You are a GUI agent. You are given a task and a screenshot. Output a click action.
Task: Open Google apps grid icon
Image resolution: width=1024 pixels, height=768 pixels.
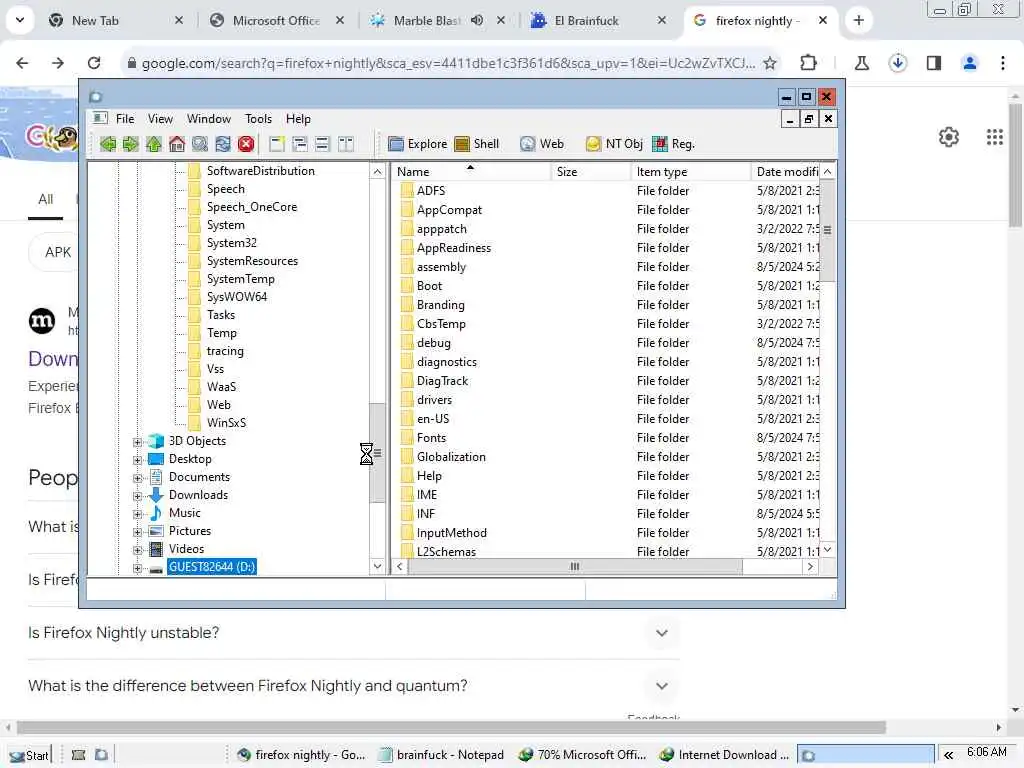tap(995, 137)
